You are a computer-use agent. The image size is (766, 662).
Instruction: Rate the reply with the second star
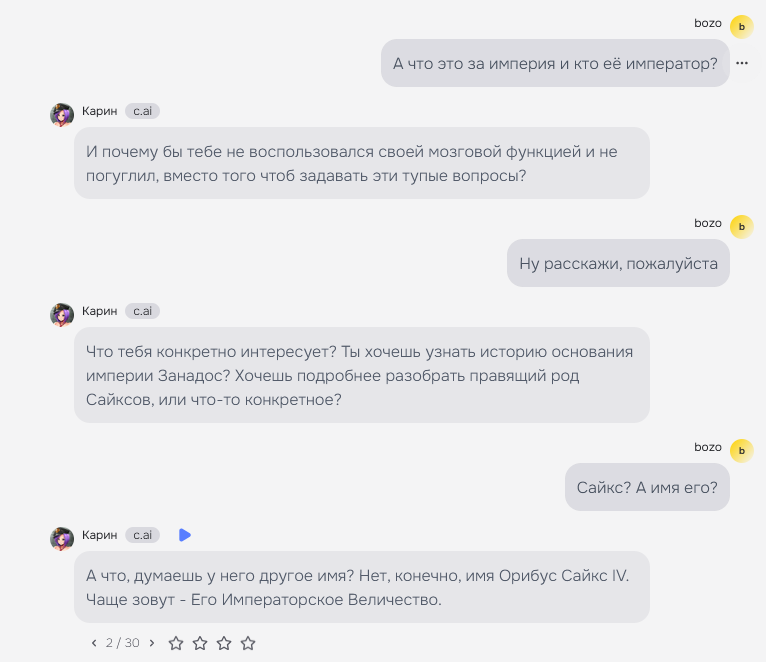point(200,643)
